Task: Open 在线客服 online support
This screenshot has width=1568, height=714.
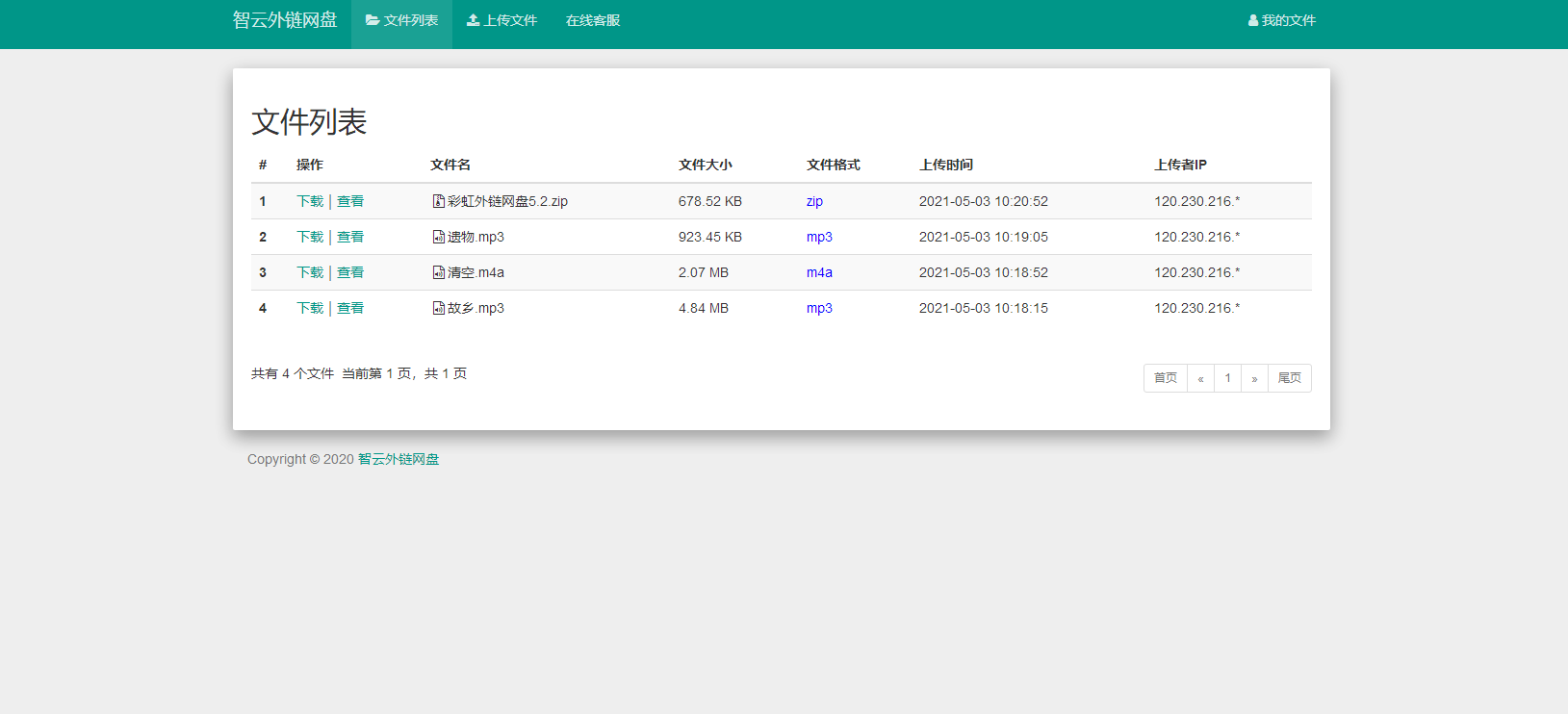Action: pyautogui.click(x=593, y=20)
